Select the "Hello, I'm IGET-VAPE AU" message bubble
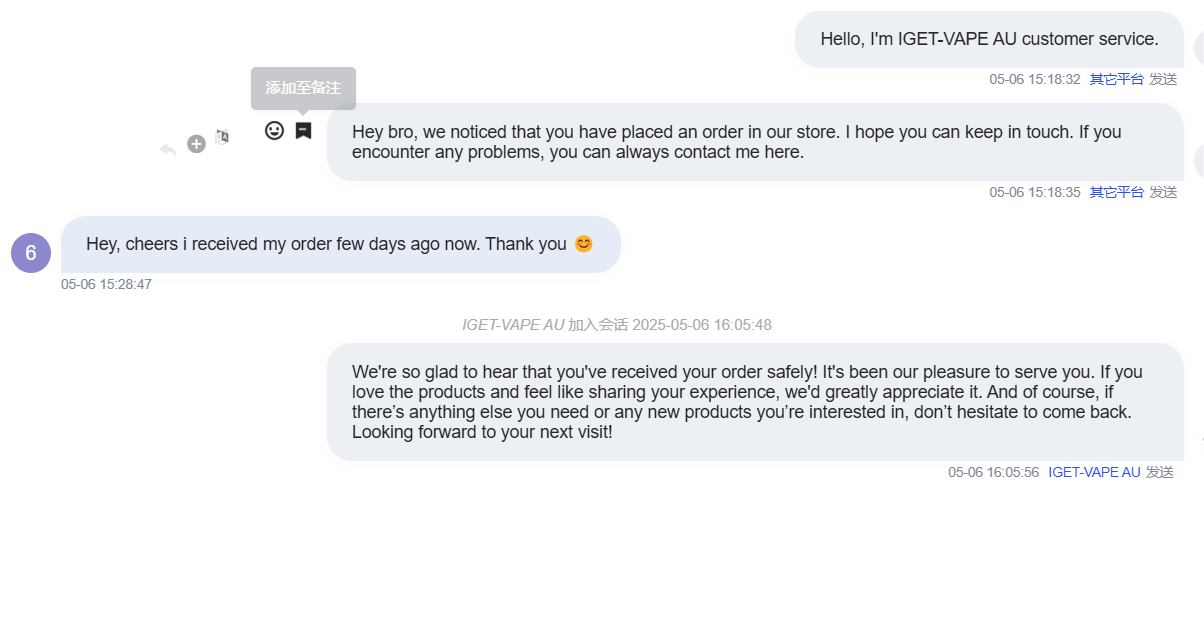 click(989, 39)
